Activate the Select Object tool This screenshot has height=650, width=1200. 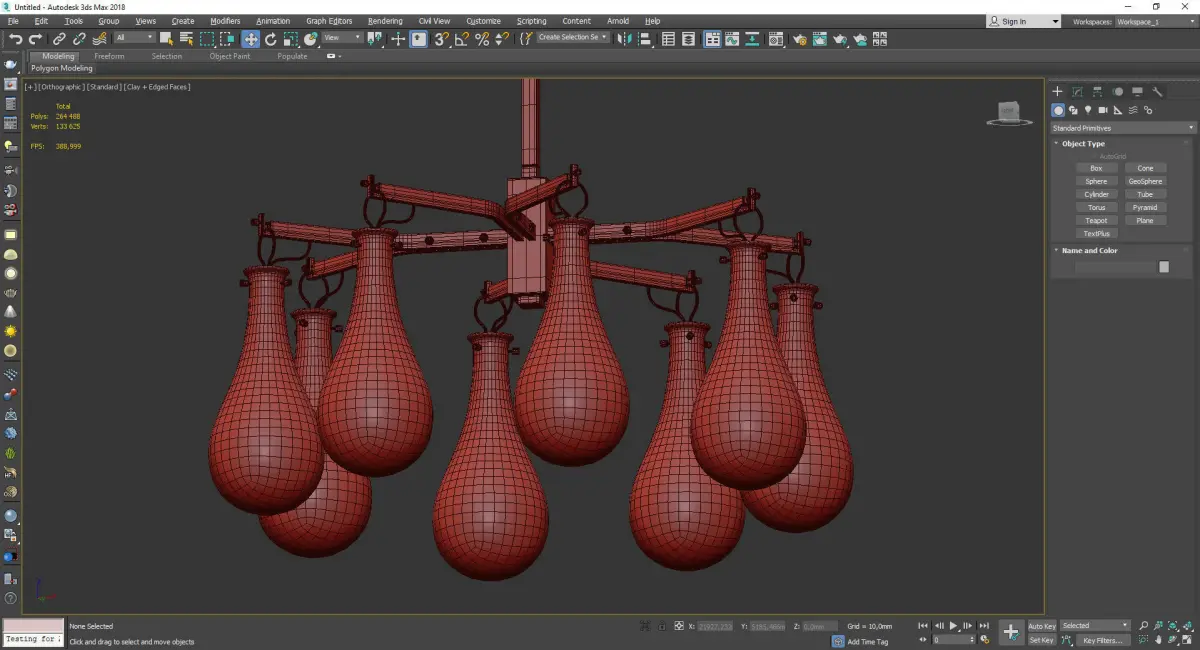166,39
